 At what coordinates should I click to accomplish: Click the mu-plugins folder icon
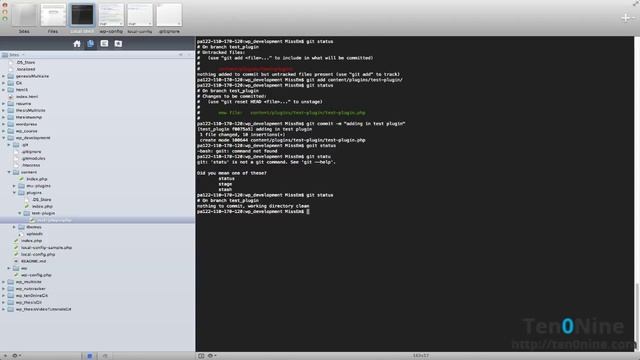pos(22,186)
